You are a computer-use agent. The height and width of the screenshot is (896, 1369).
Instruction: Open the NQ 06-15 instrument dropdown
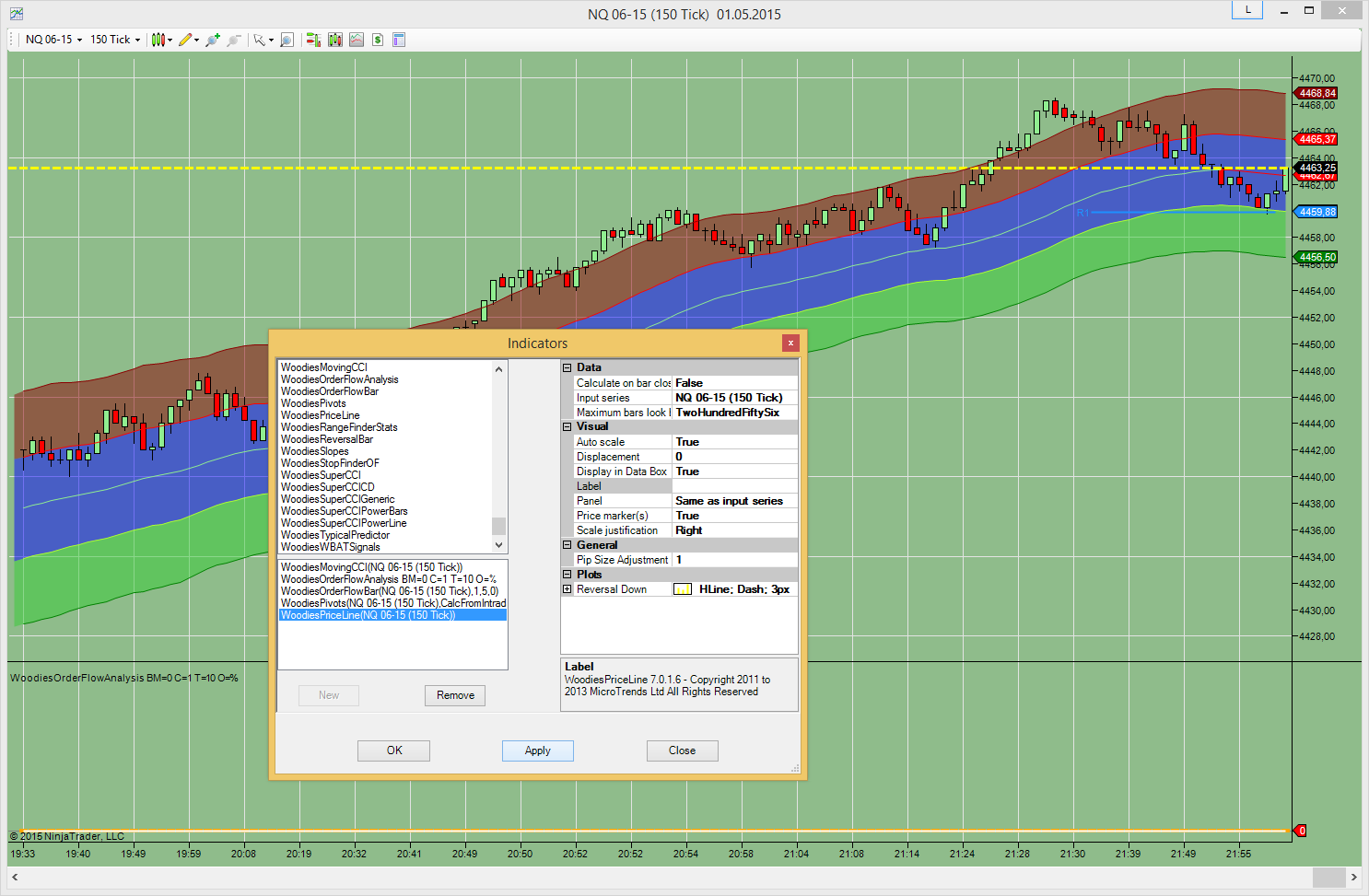click(x=53, y=40)
